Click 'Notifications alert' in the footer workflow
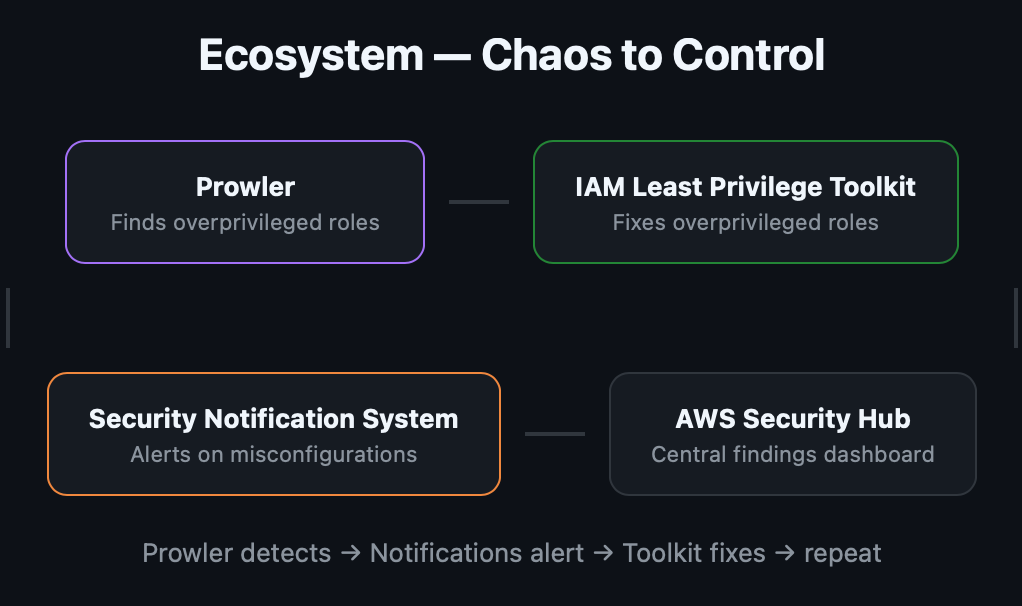Image resolution: width=1022 pixels, height=606 pixels. pyautogui.click(x=475, y=553)
